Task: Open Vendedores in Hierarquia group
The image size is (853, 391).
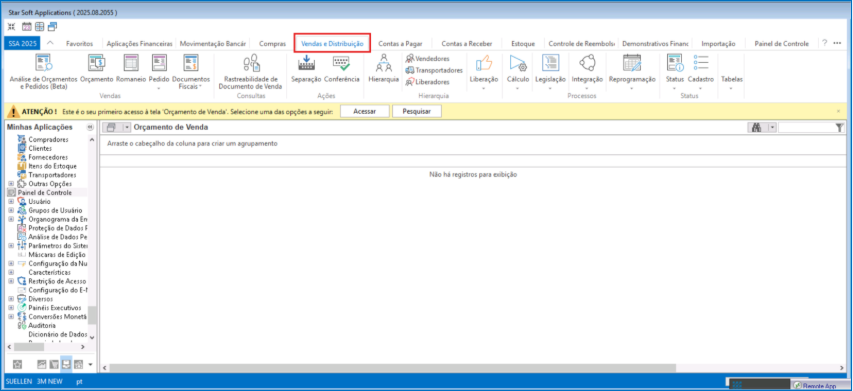Action: point(428,59)
